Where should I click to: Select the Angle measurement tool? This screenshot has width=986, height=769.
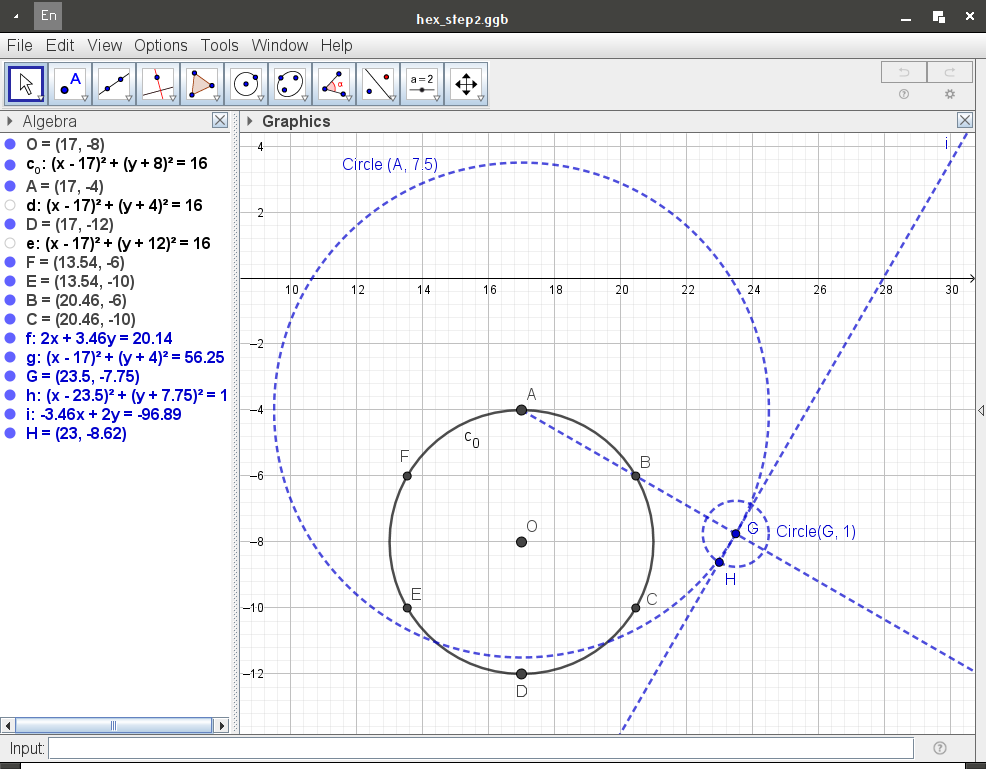[x=335, y=84]
